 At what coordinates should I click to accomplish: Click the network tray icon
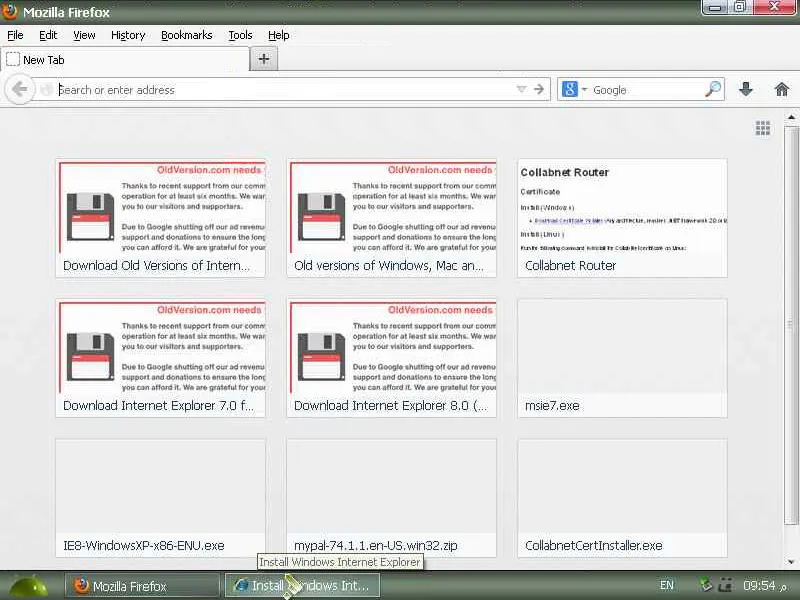click(725, 585)
